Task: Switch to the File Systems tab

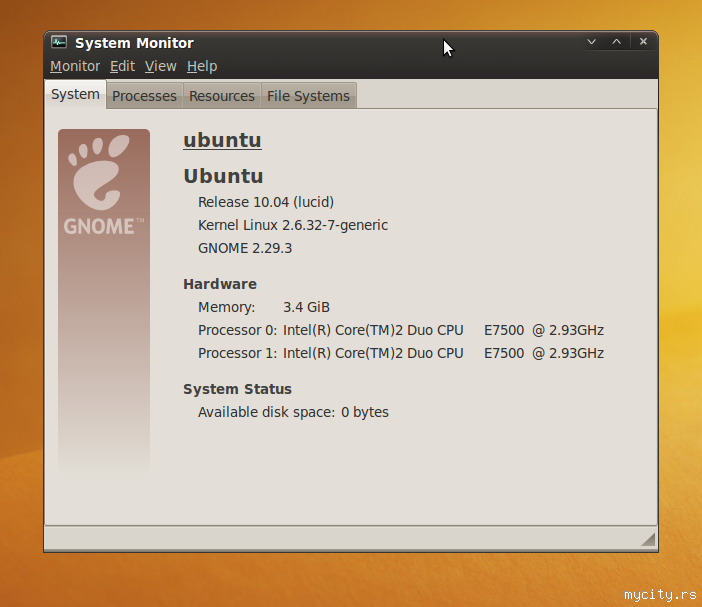Action: point(308,96)
